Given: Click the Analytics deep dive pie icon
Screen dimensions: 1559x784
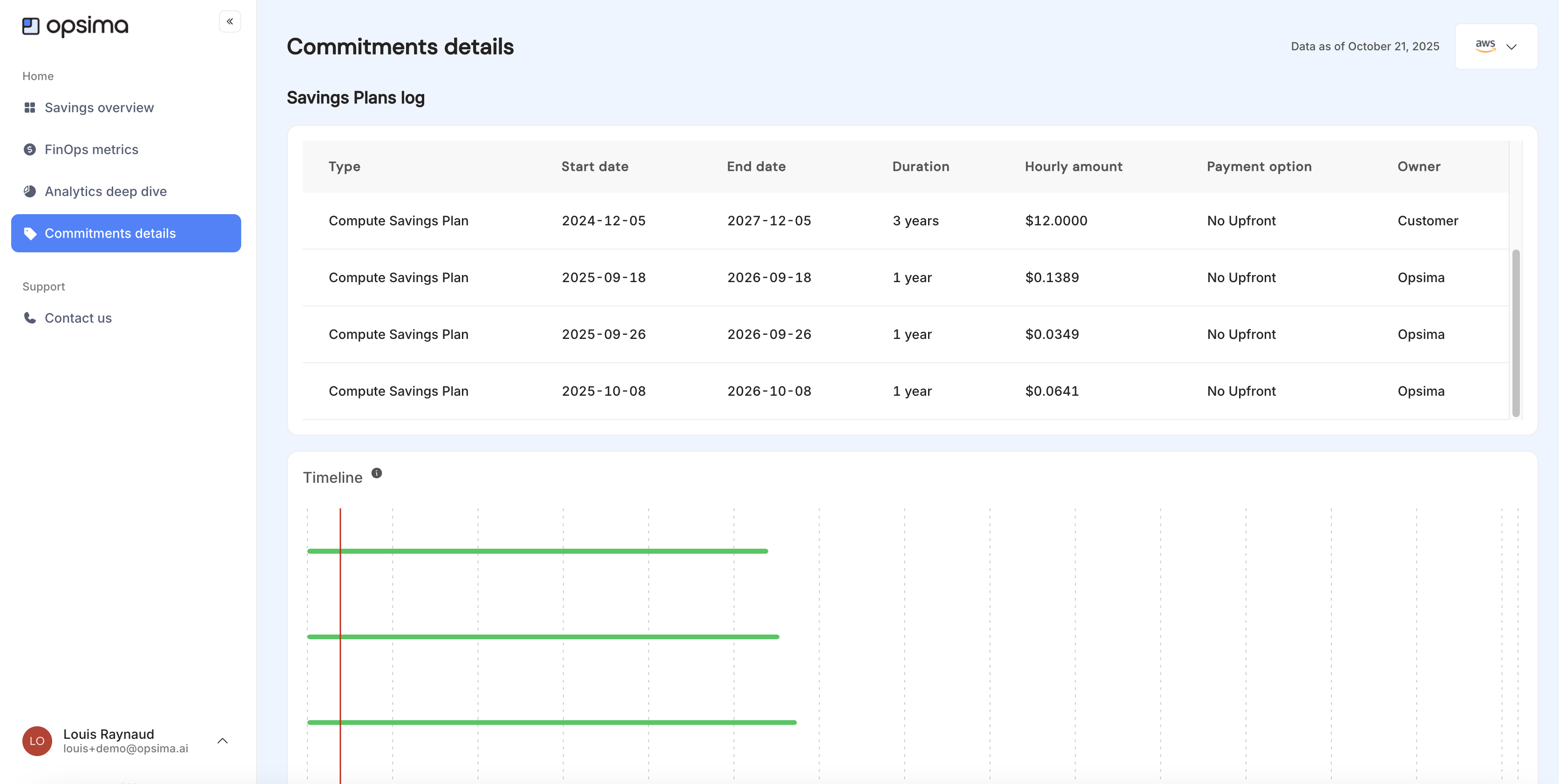Looking at the screenshot, I should [x=30, y=191].
